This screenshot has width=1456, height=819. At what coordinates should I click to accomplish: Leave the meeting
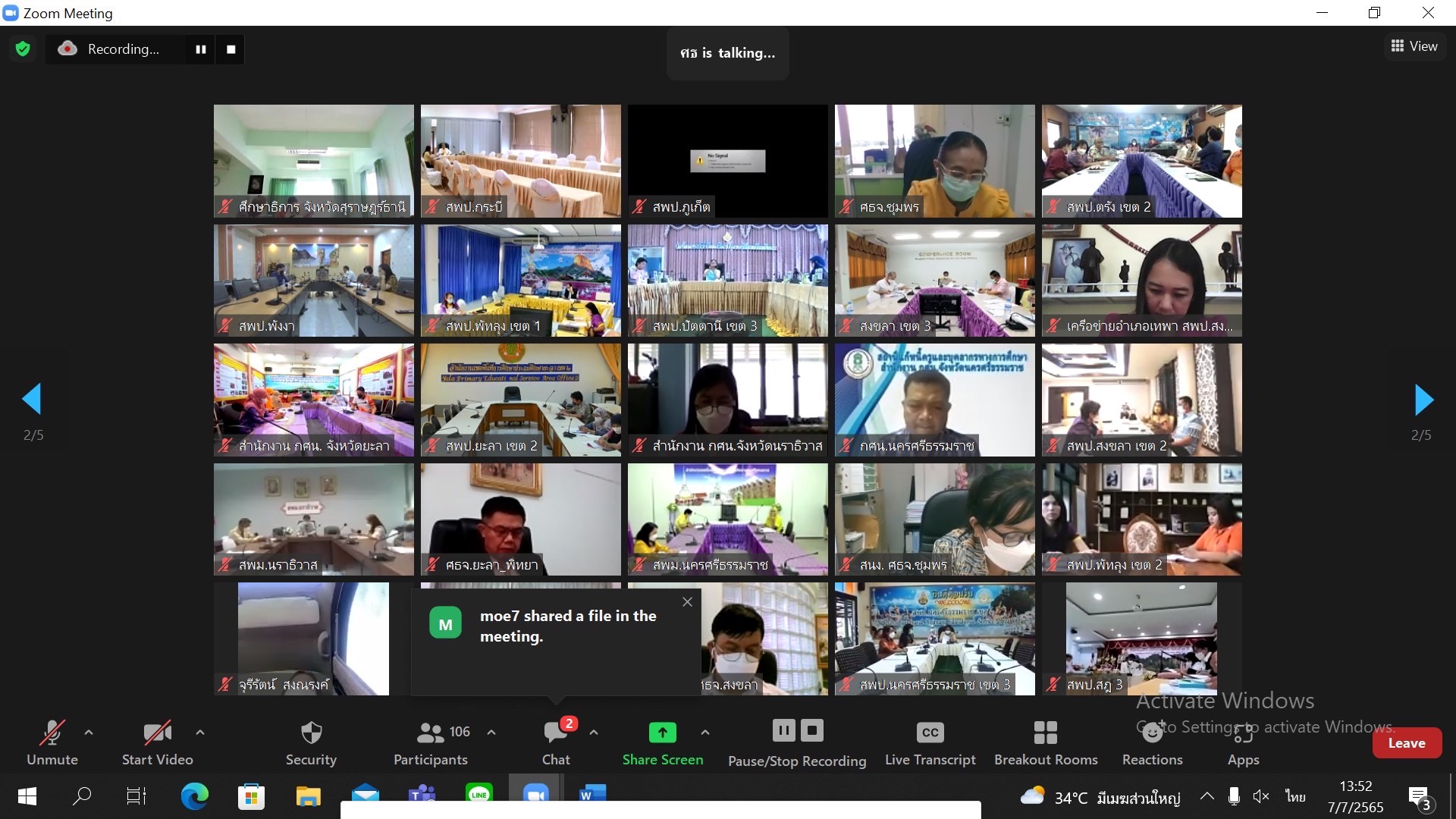coord(1407,743)
